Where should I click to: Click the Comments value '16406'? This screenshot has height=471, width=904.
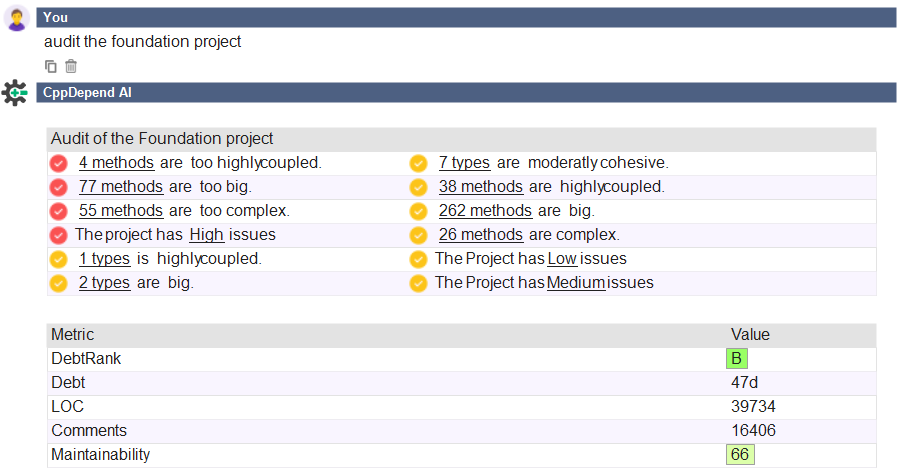(753, 431)
